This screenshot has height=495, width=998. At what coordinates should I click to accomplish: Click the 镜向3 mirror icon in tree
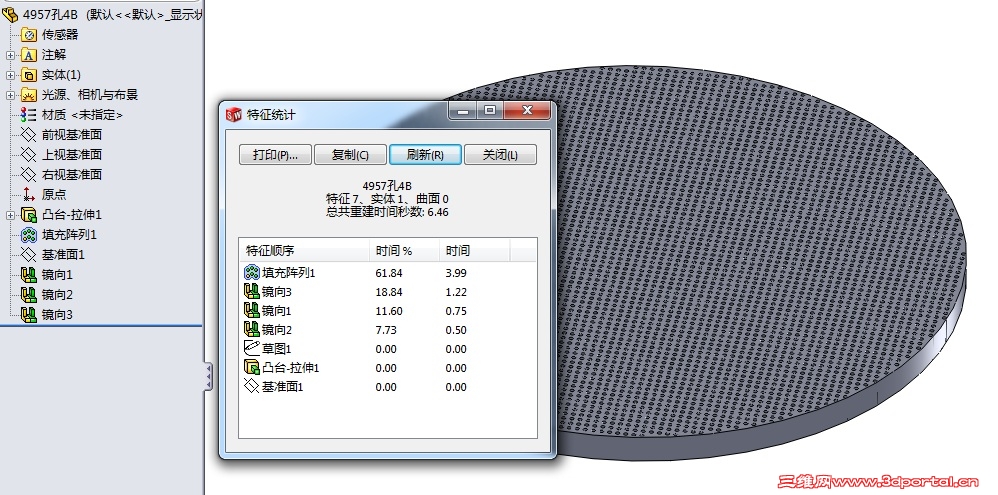(29, 314)
